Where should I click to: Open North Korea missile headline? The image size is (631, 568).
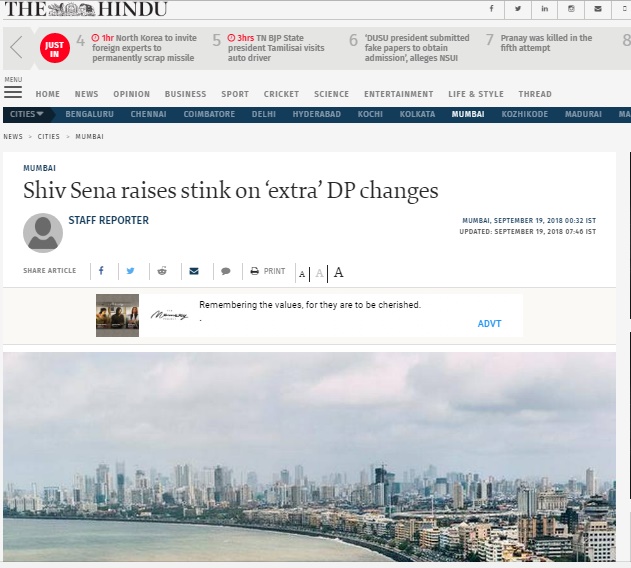[x=144, y=48]
